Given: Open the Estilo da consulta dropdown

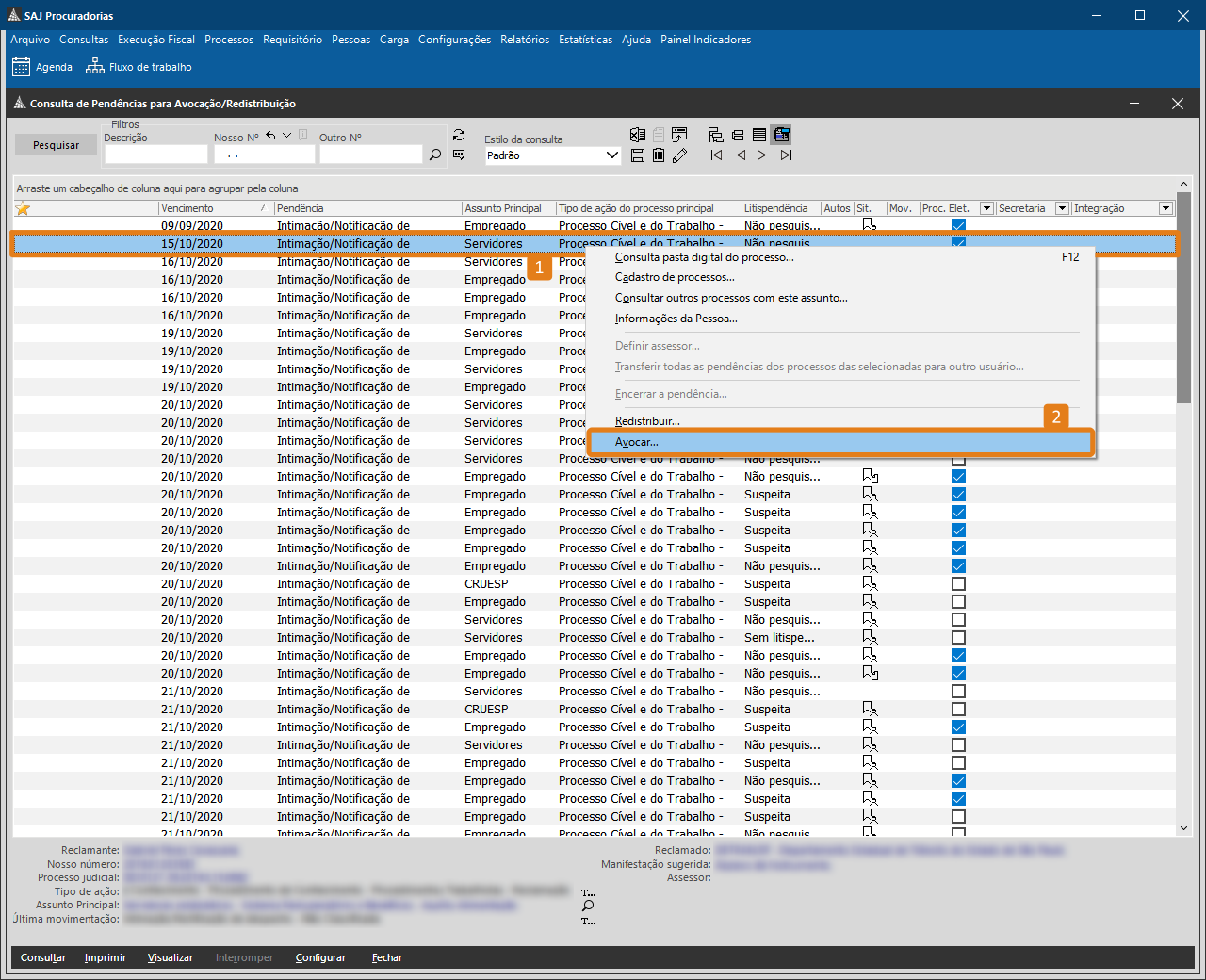Looking at the screenshot, I should click(x=611, y=155).
